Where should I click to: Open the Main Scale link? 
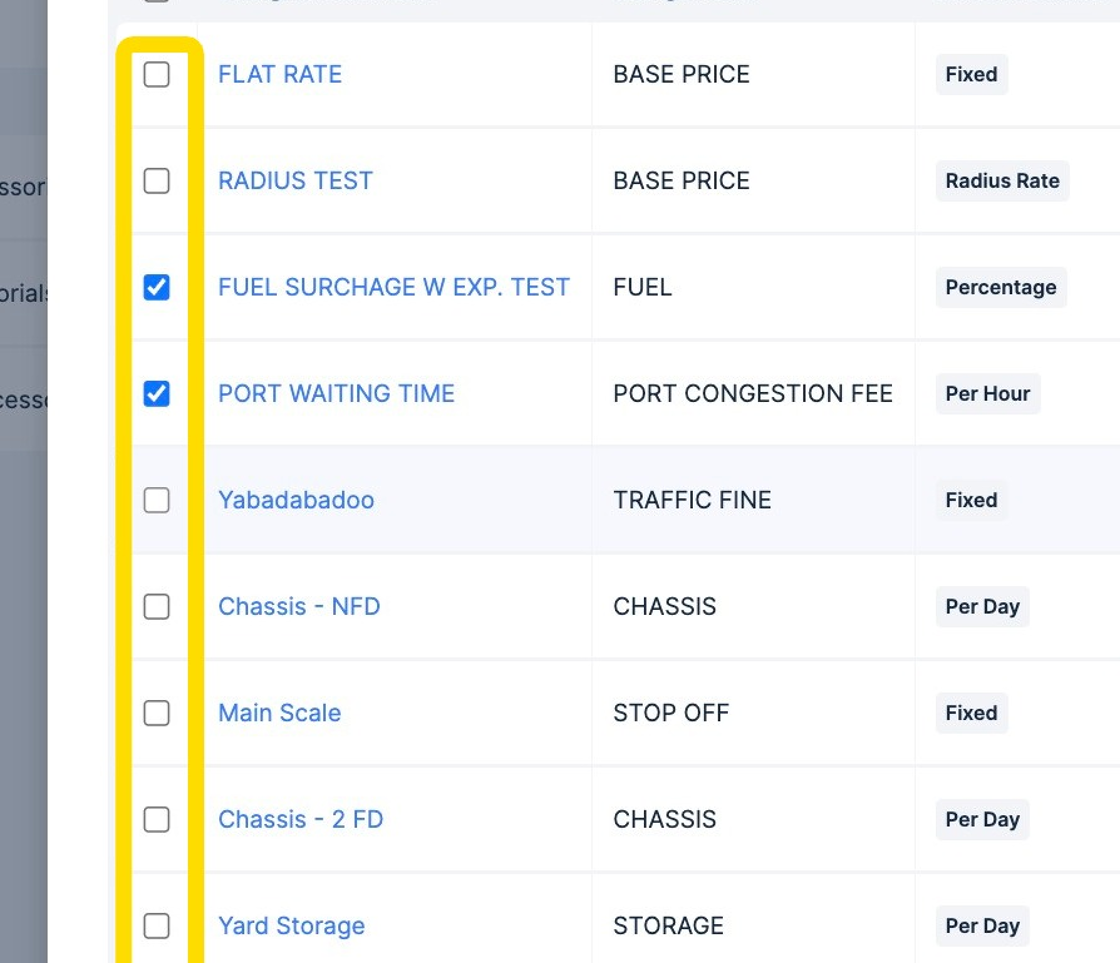(x=279, y=713)
